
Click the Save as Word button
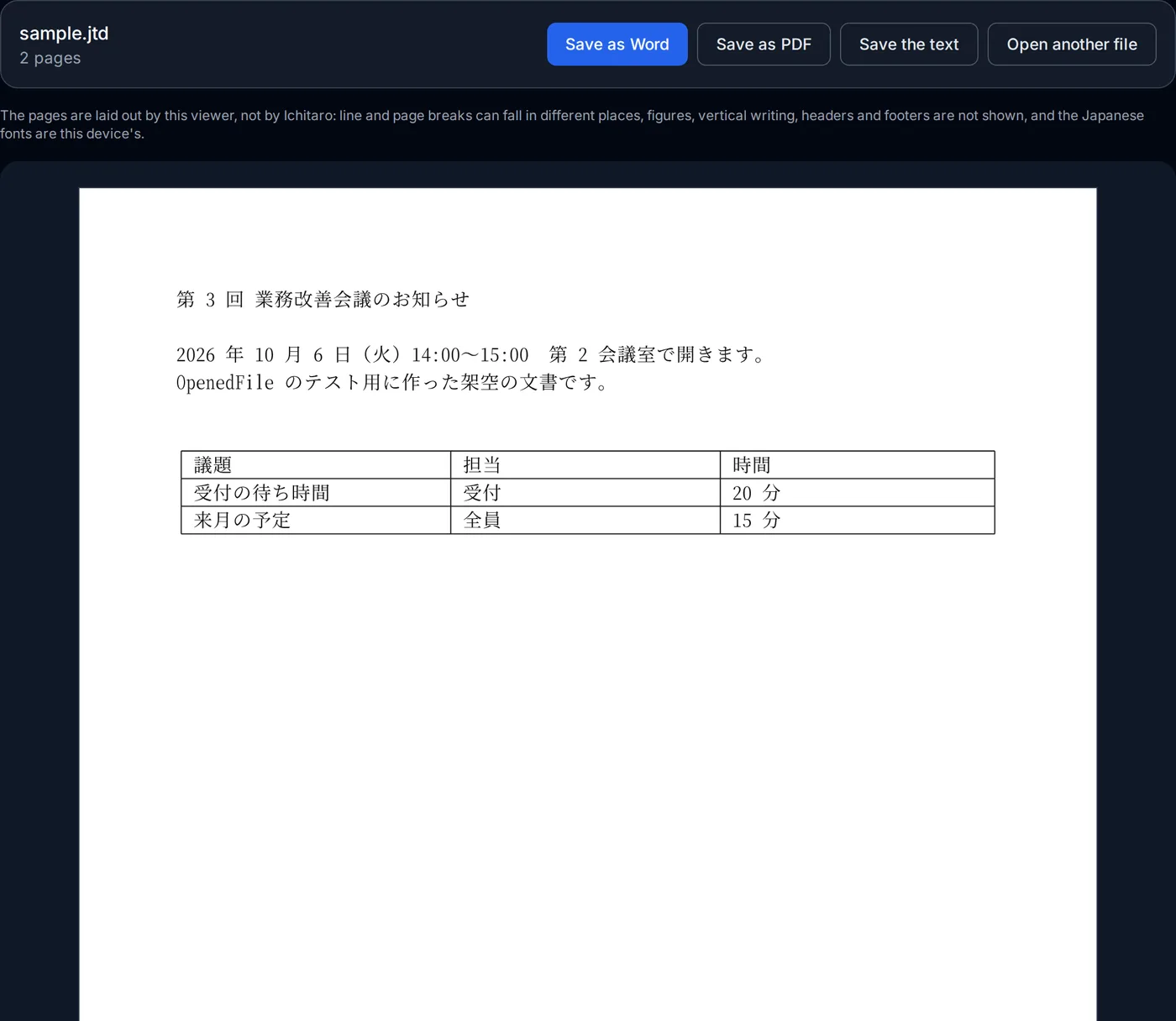[x=617, y=45]
